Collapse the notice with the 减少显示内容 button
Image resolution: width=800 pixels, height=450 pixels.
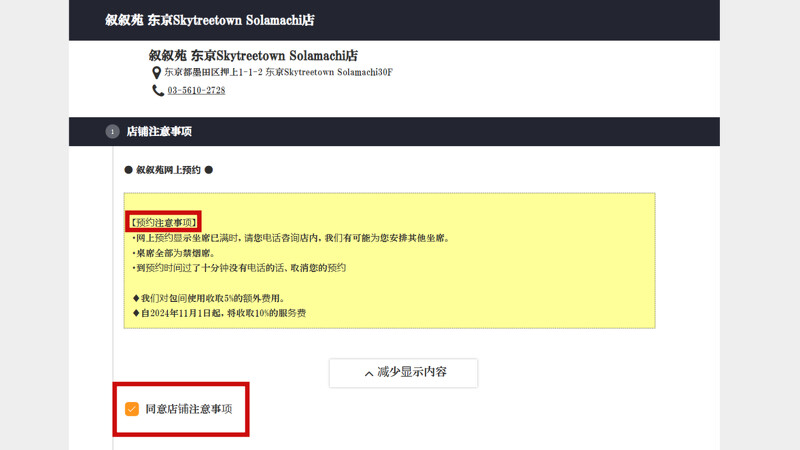(x=403, y=373)
